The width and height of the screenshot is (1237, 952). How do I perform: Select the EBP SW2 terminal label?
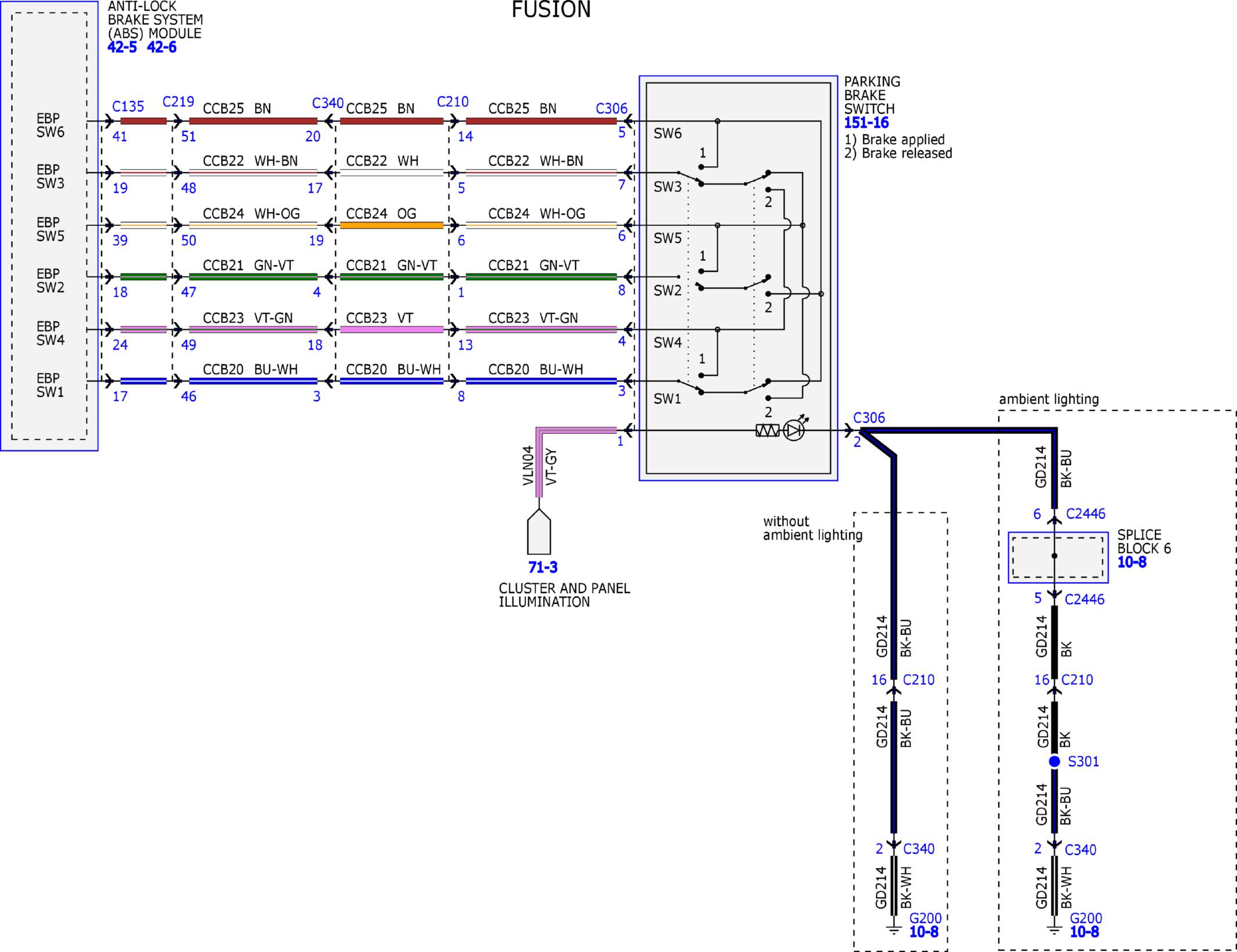point(50,280)
